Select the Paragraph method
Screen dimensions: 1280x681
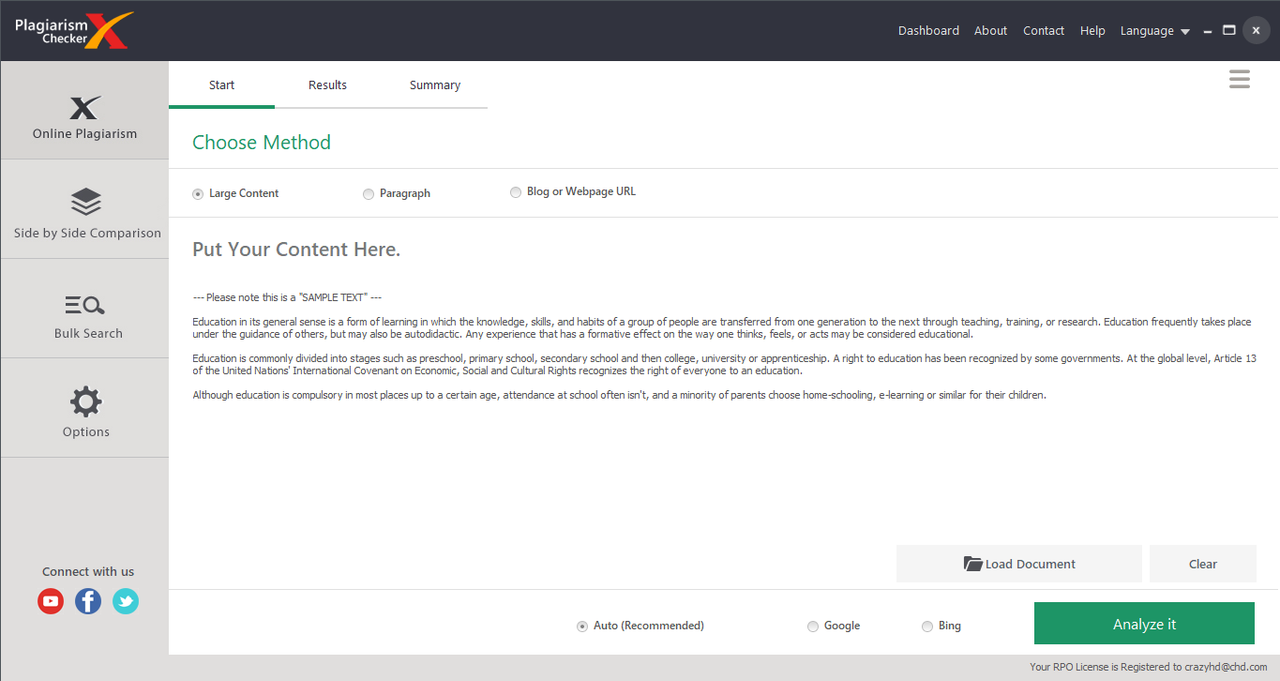click(397, 193)
